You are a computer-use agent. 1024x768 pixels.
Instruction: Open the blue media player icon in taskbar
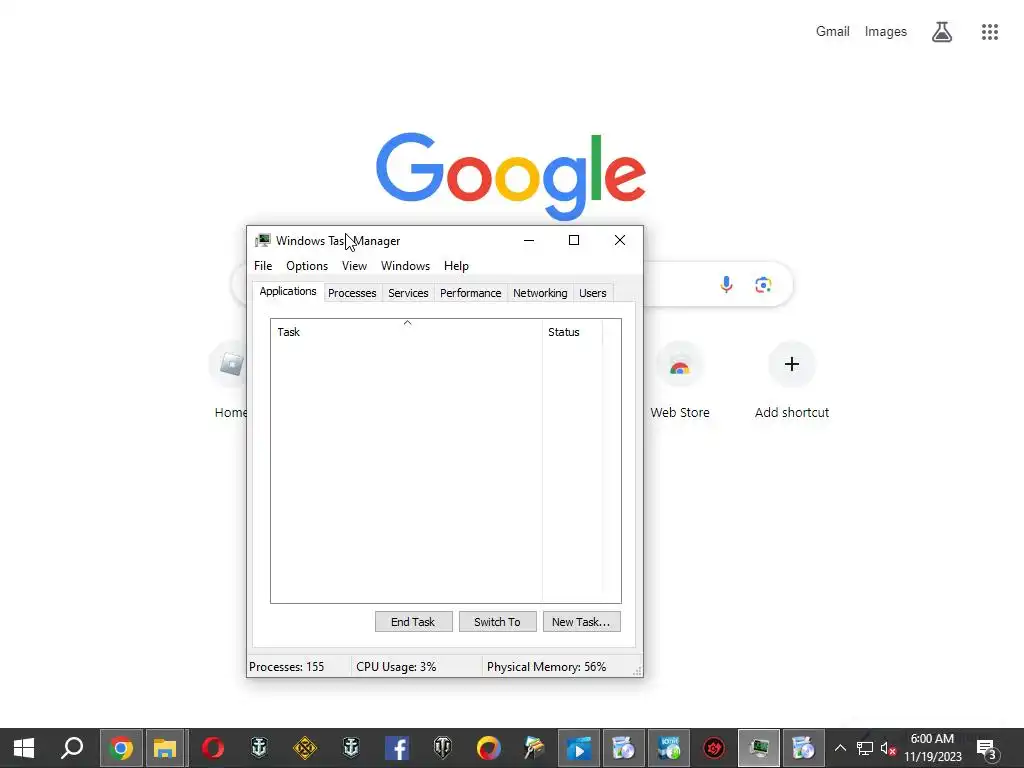[x=579, y=748]
